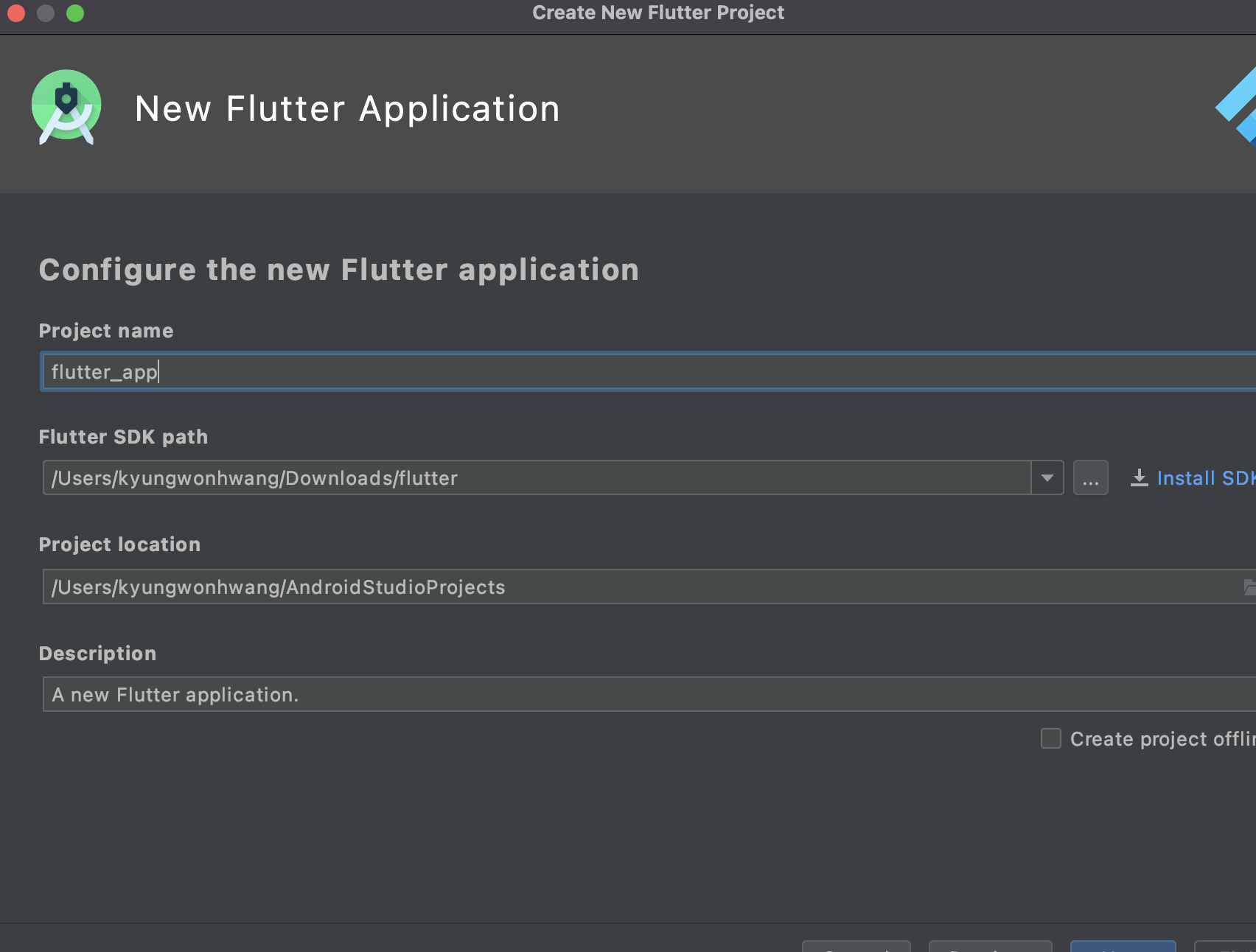Open the Project location folder browser icon
This screenshot has width=1256, height=952.
coord(1249,587)
